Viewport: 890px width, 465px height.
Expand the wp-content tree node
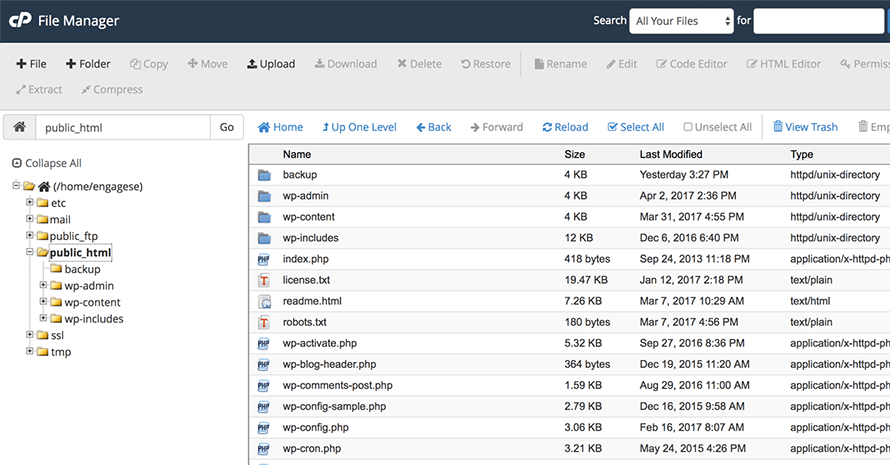click(x=43, y=301)
